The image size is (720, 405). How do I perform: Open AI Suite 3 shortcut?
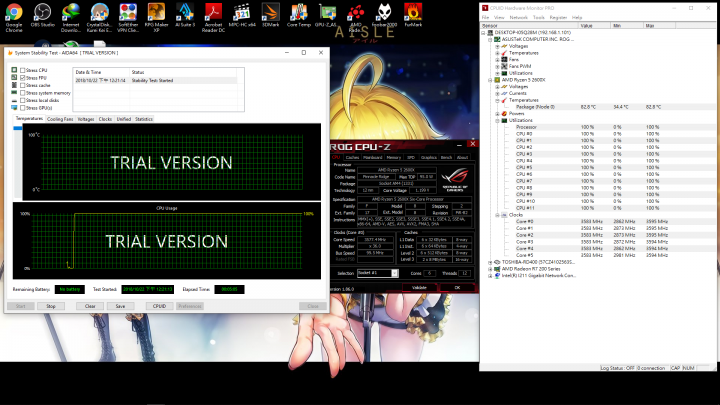pos(185,15)
